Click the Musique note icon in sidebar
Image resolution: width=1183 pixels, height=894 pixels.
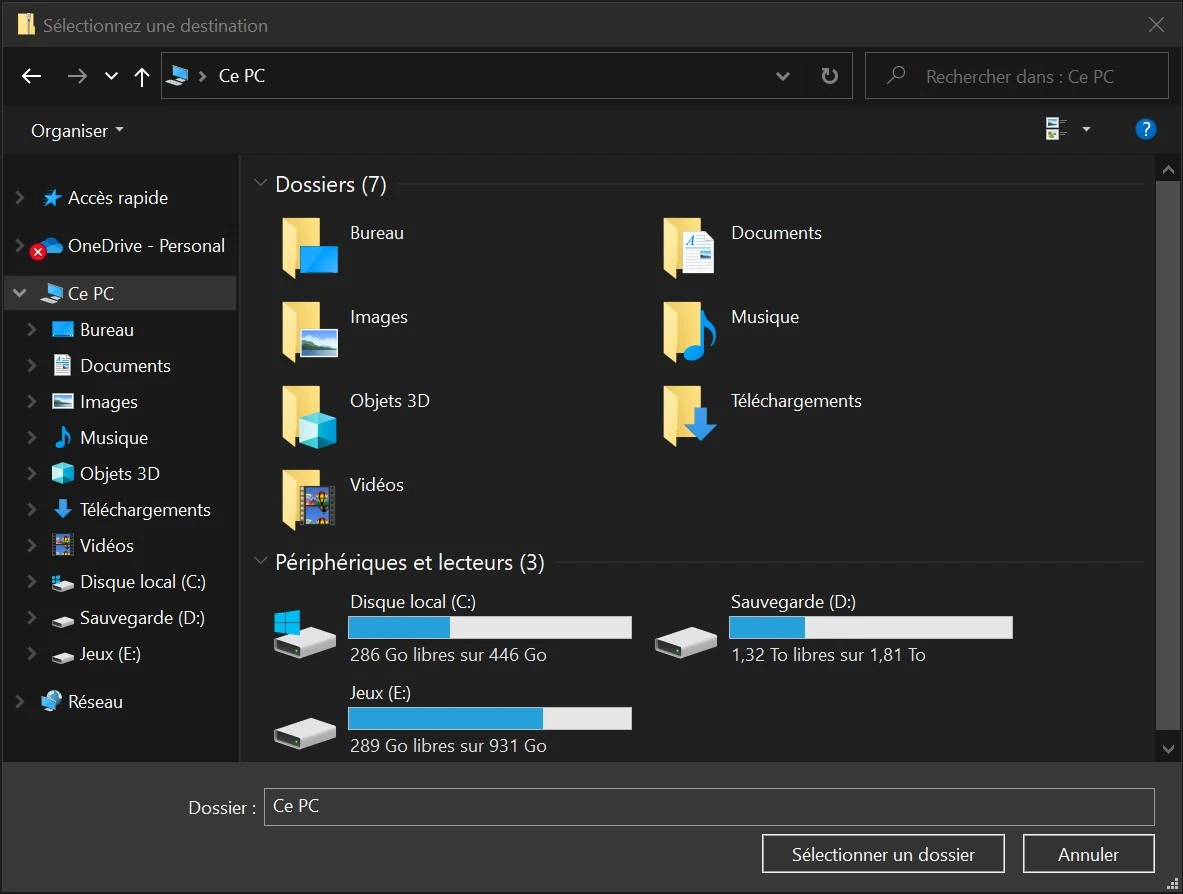click(63, 437)
